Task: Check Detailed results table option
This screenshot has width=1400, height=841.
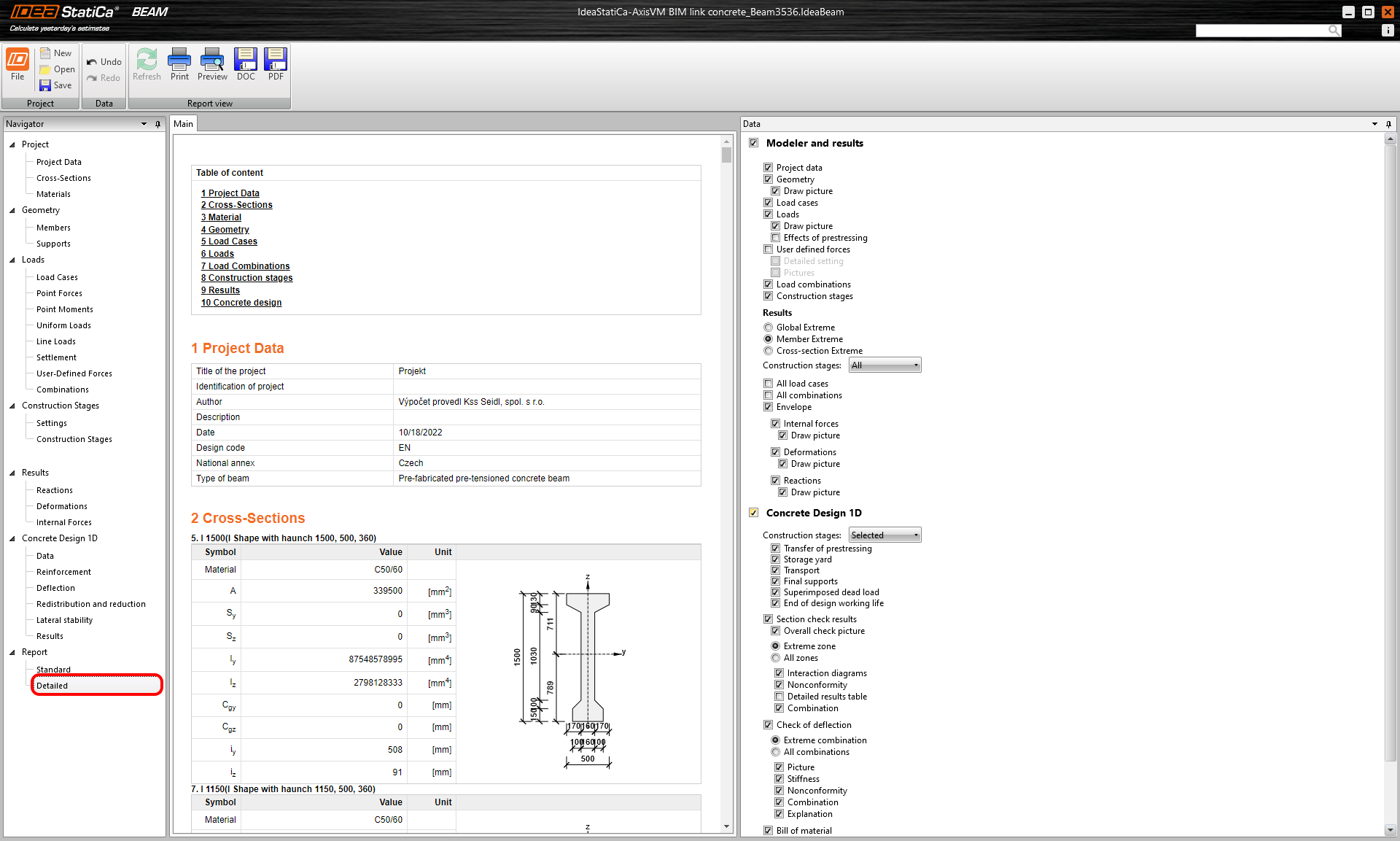Action: (779, 697)
